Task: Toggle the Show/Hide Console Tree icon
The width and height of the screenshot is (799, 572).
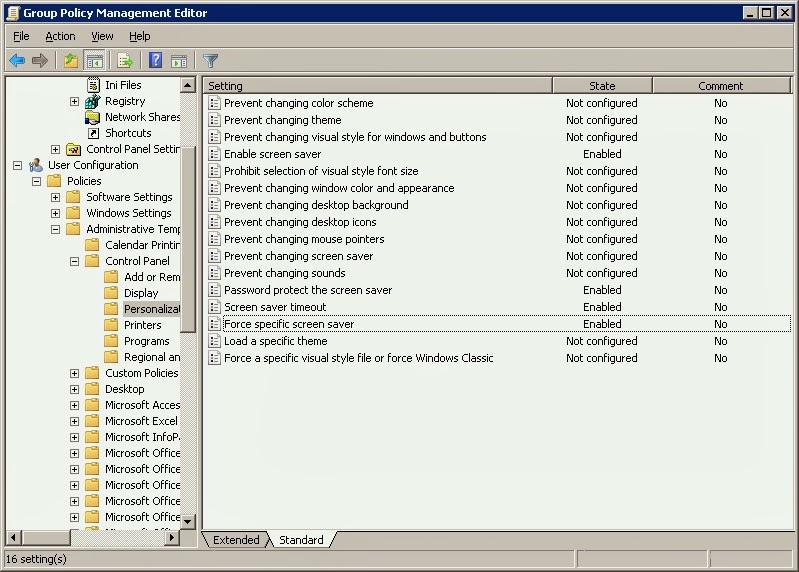Action: click(x=94, y=61)
